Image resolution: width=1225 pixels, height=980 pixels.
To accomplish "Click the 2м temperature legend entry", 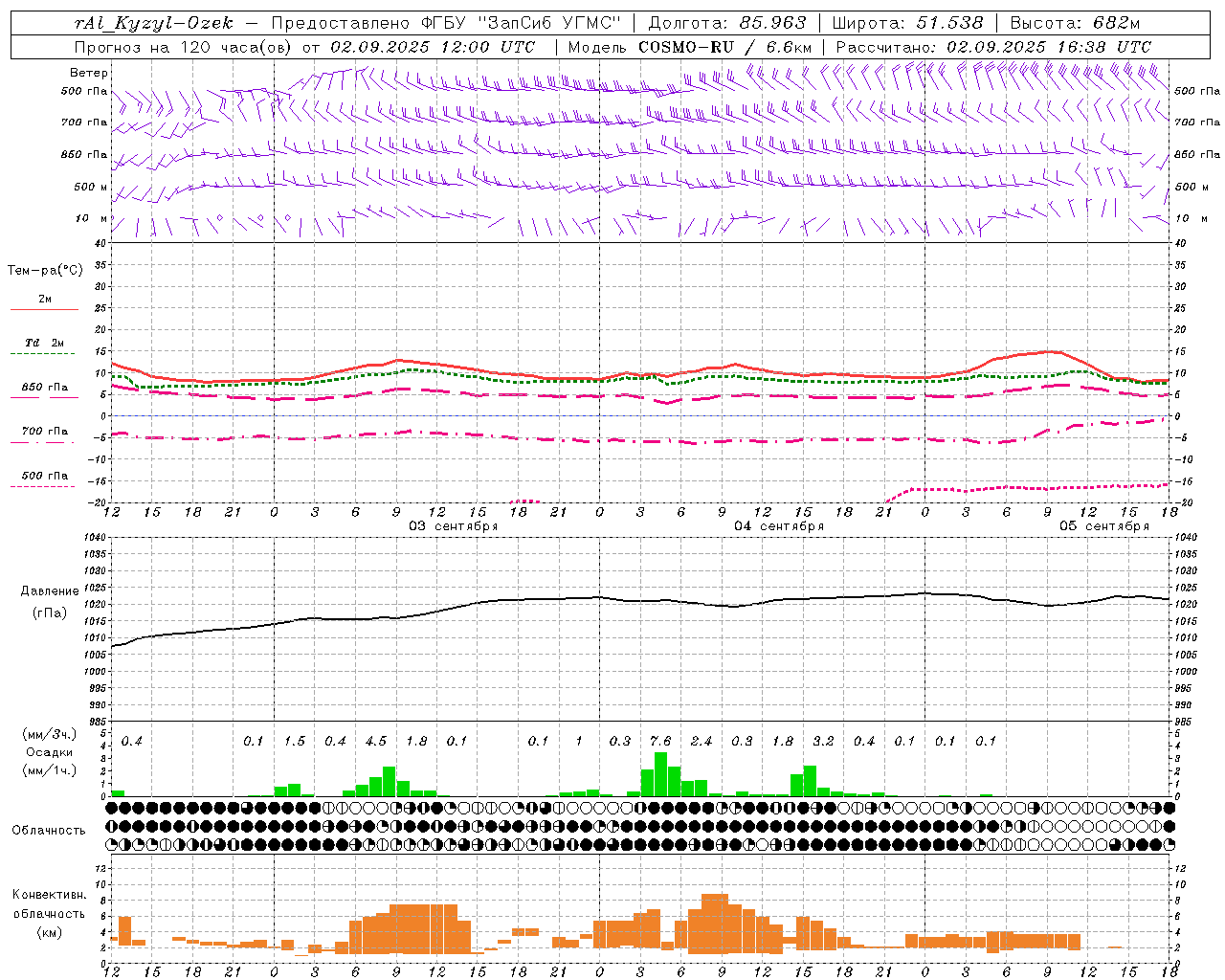I will pos(45,300).
